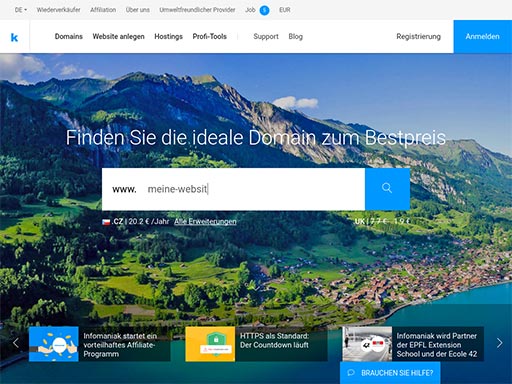512x384 pixels.
Task: Click the Registrierung link
Action: 418,36
